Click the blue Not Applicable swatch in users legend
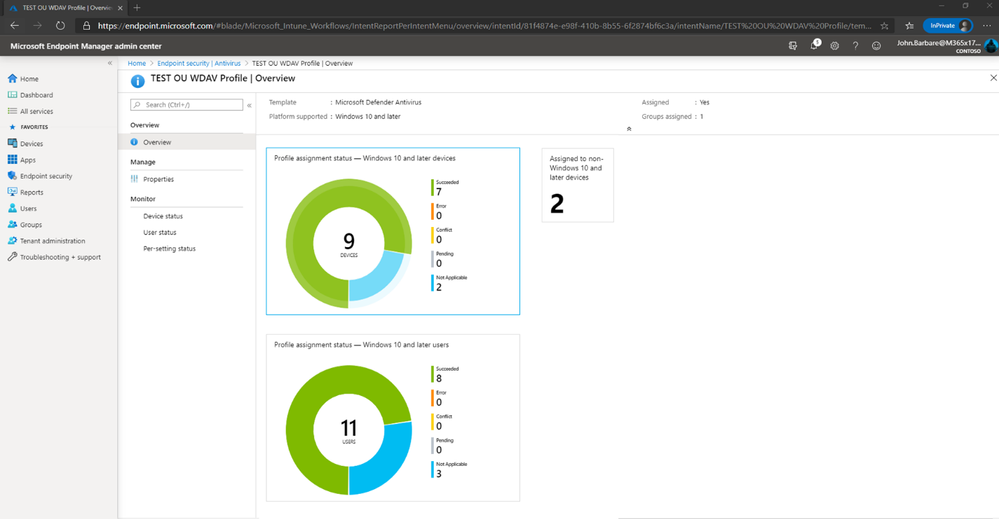Image resolution: width=999 pixels, height=519 pixels. pos(433,469)
